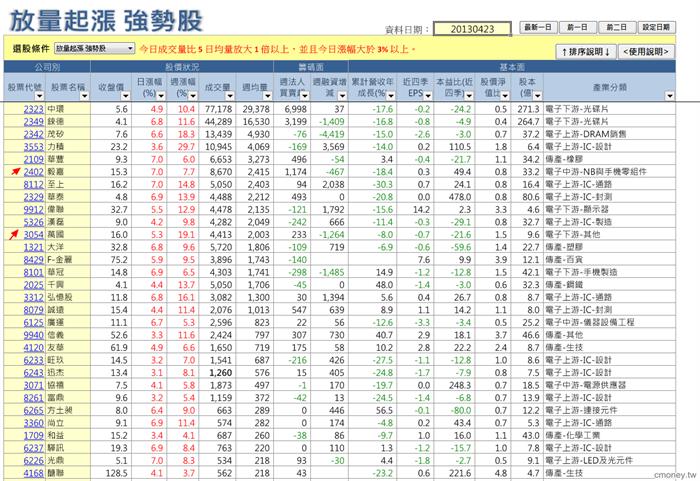
Task: Open stock code link 1709
Action: click(x=33, y=435)
